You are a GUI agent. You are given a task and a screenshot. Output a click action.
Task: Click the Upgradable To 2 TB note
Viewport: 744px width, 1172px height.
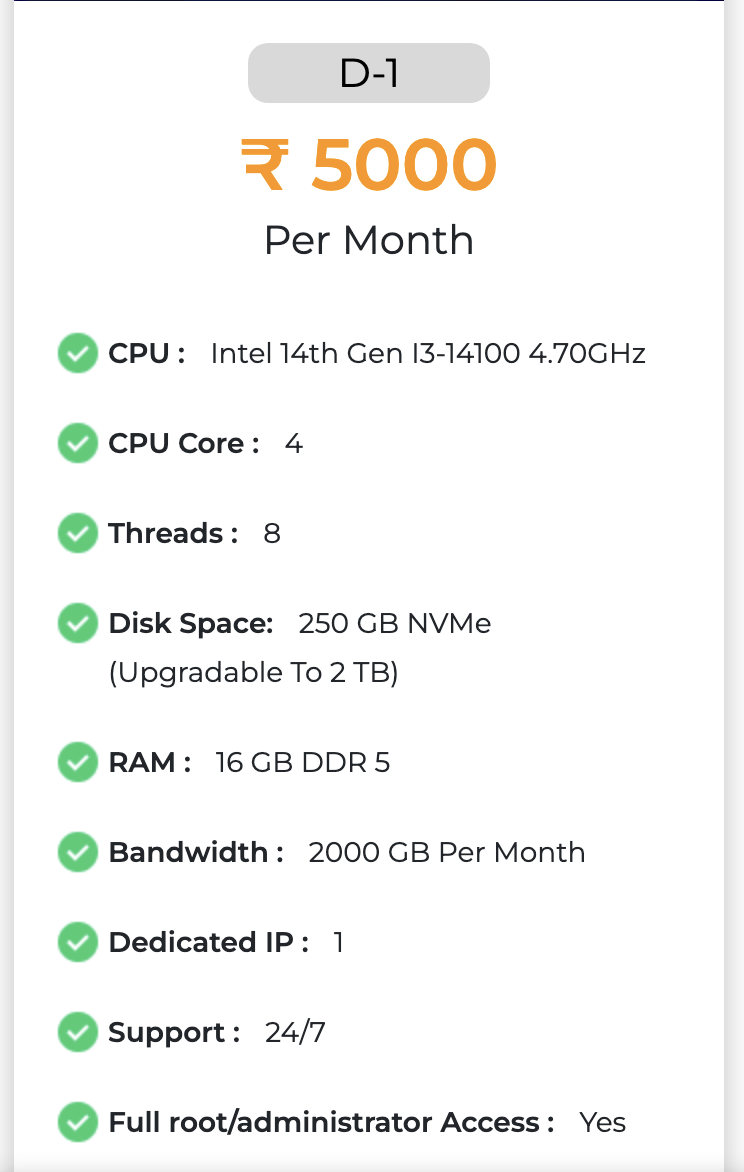[253, 673]
